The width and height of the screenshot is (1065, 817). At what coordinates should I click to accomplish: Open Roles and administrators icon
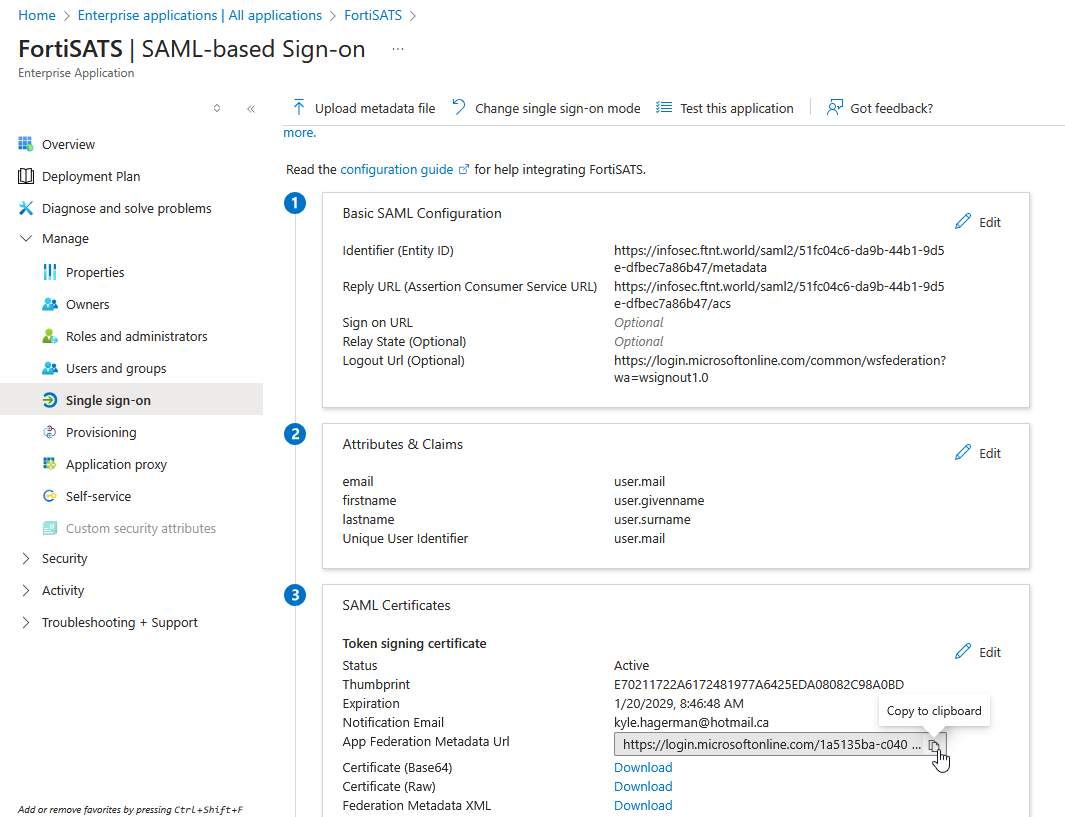[x=50, y=335]
